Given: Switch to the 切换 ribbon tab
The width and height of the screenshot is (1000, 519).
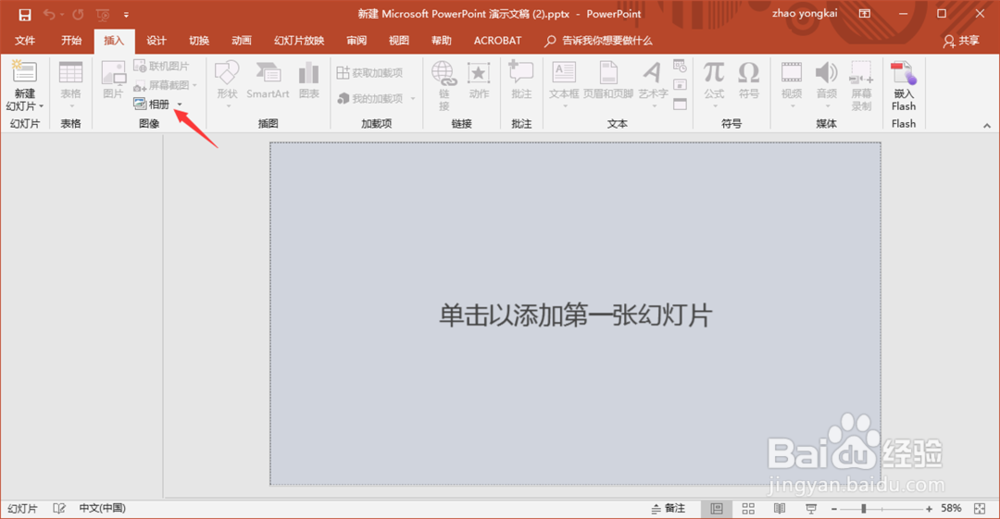Looking at the screenshot, I should tap(199, 41).
